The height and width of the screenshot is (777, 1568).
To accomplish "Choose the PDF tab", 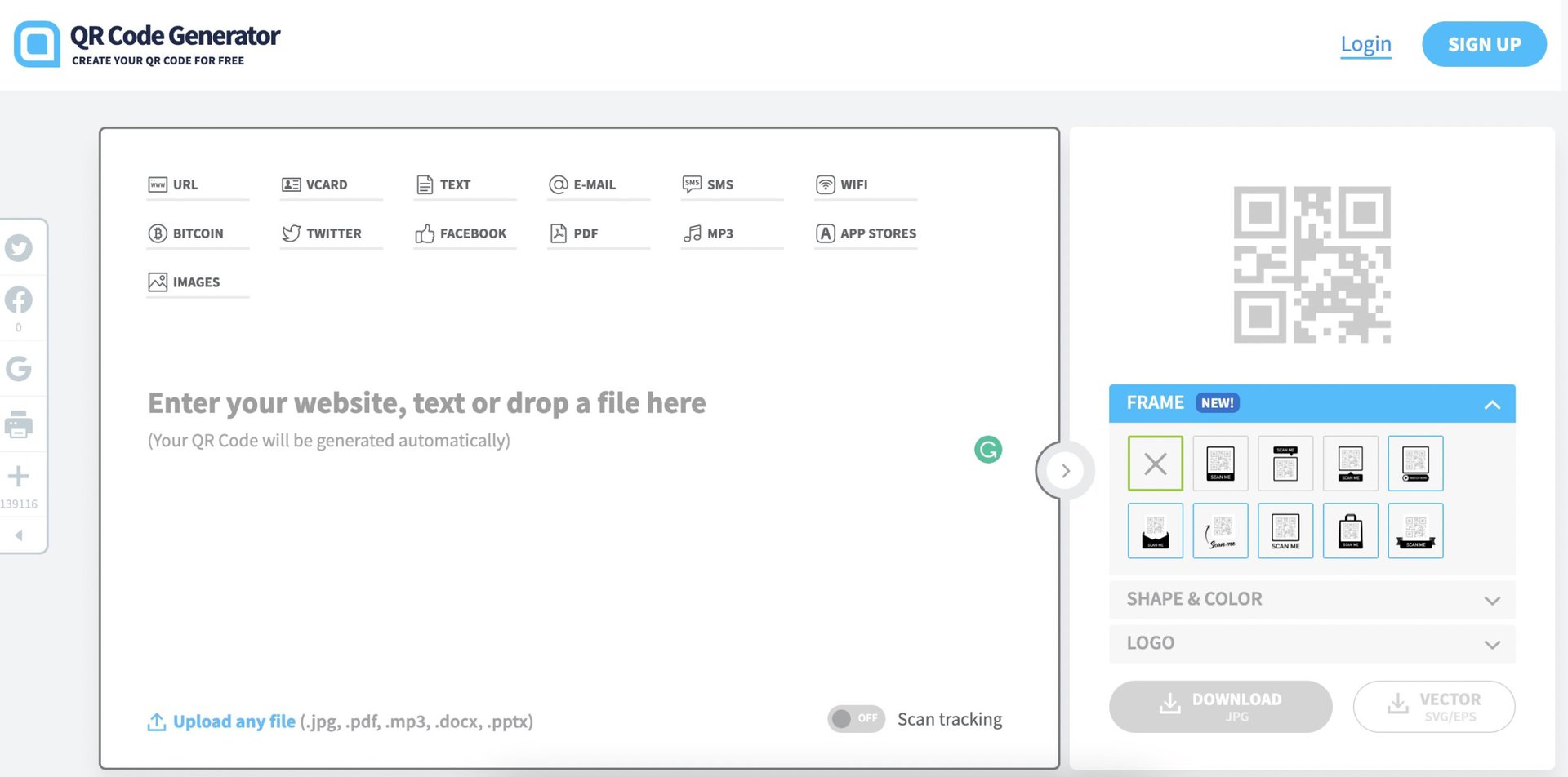I will (x=599, y=234).
